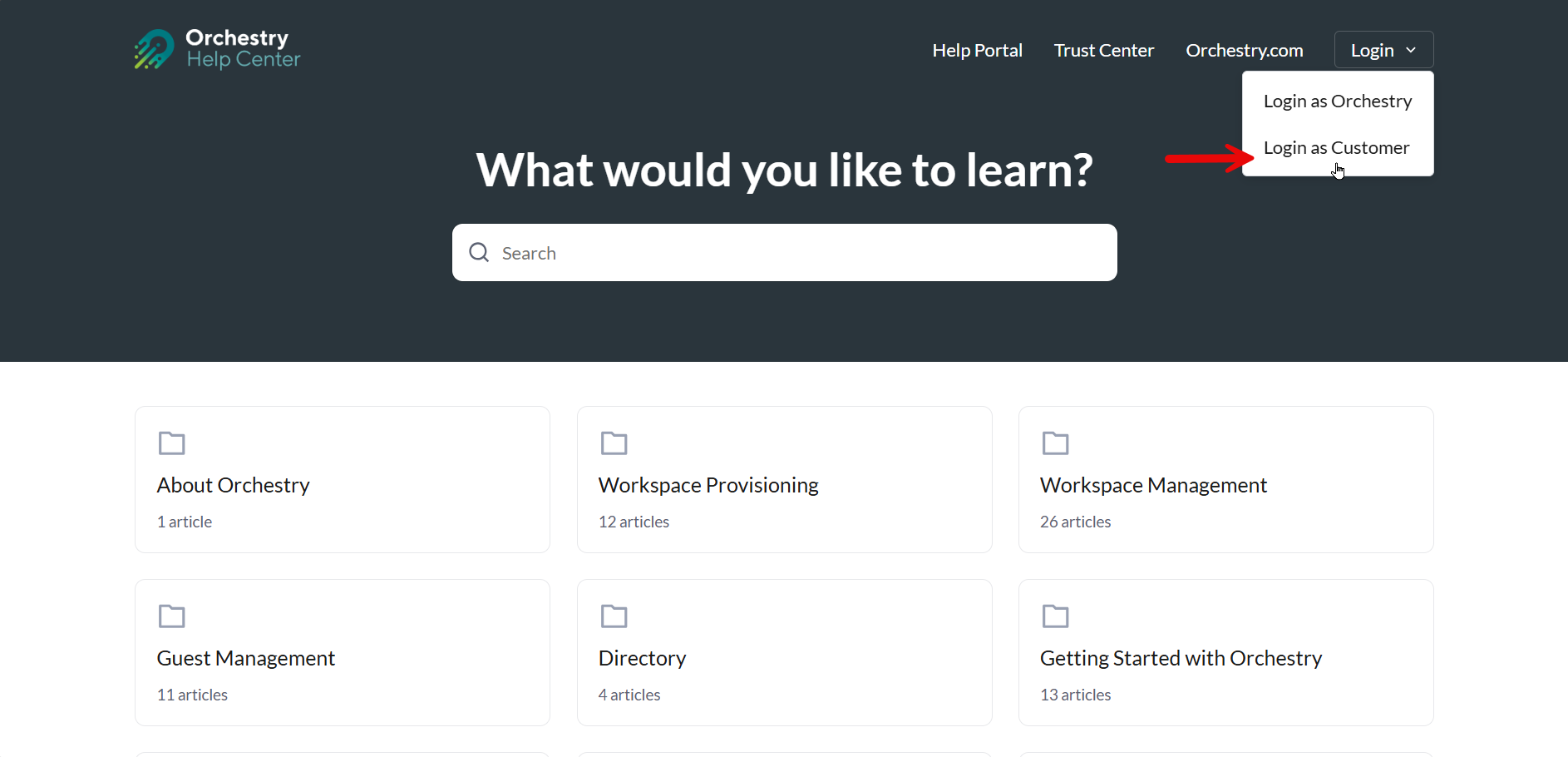This screenshot has height=757, width=1568.
Task: Click the Workspace Management folder icon
Action: 1056,443
